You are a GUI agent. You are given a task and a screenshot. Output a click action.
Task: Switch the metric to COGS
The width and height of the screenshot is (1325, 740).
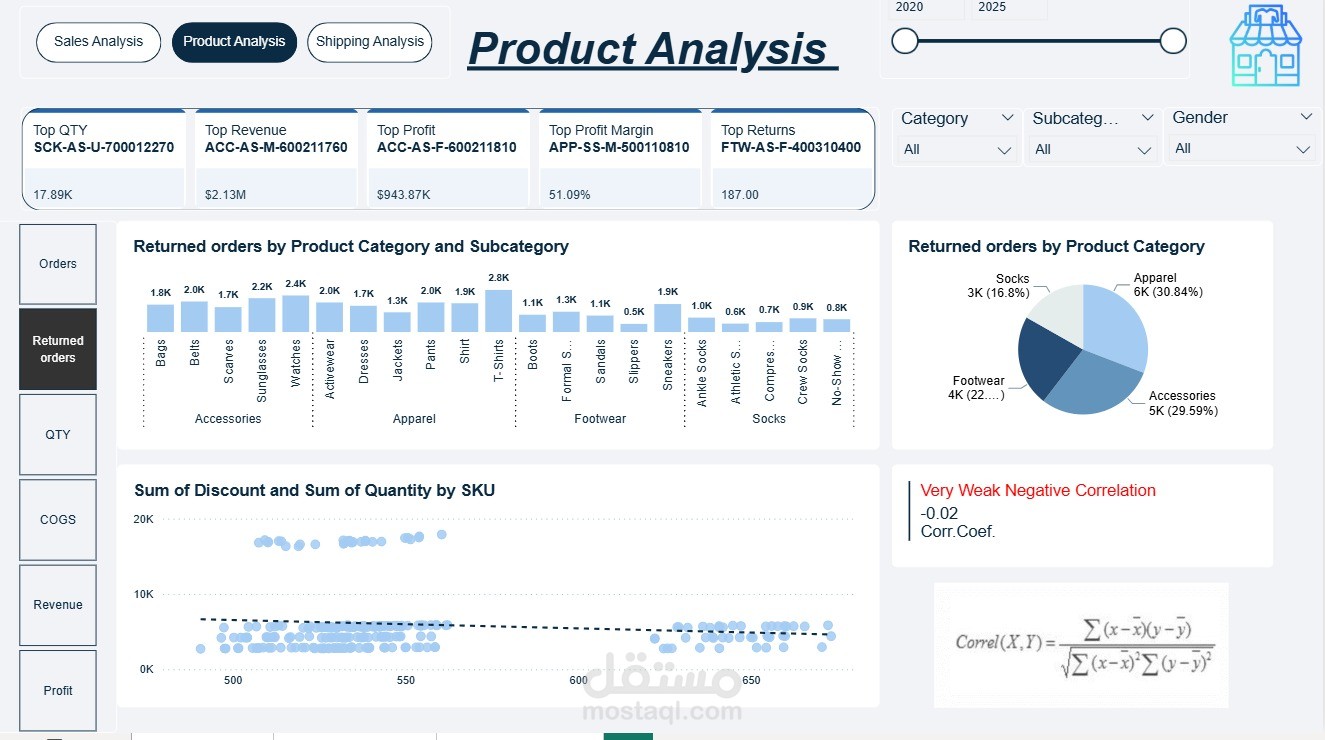[57, 519]
